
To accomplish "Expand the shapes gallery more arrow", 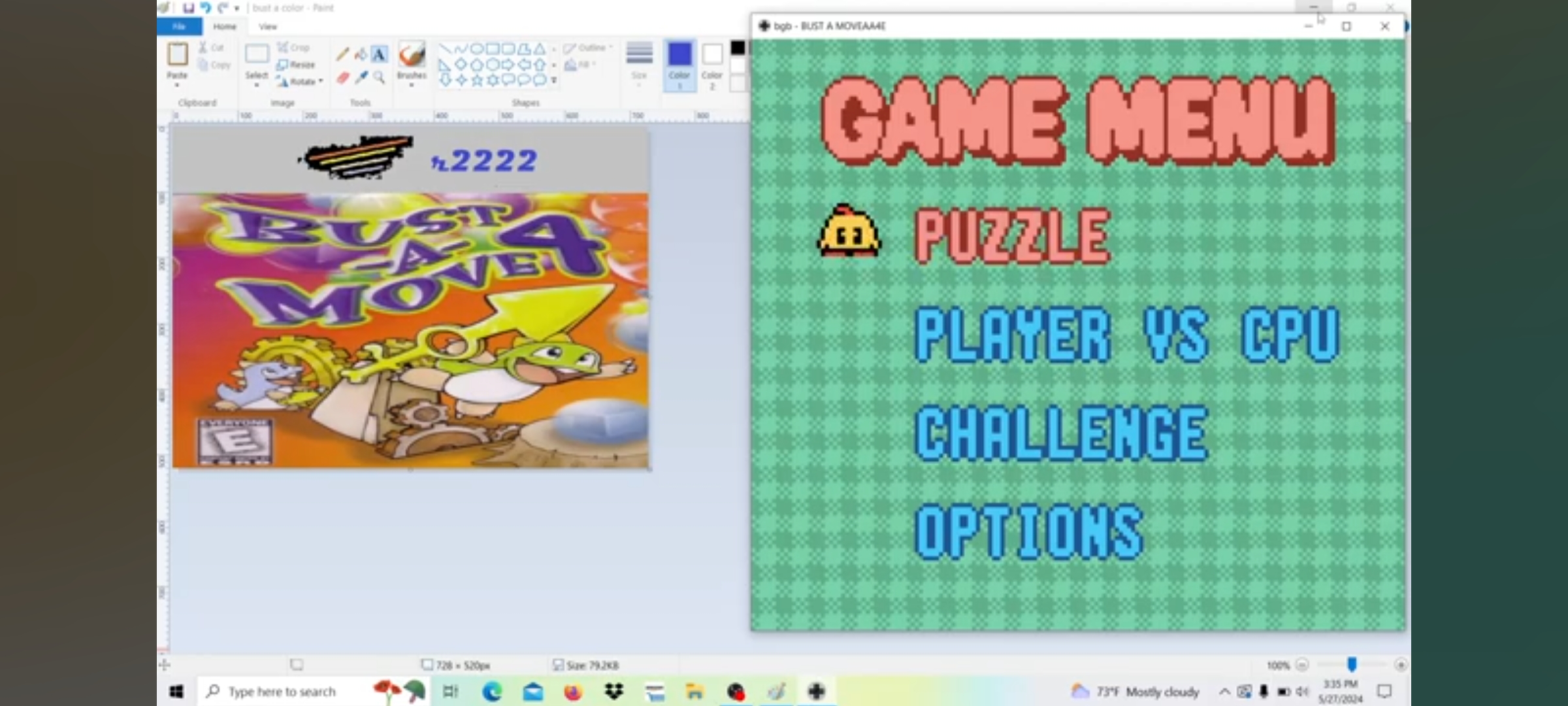I will coord(554,80).
